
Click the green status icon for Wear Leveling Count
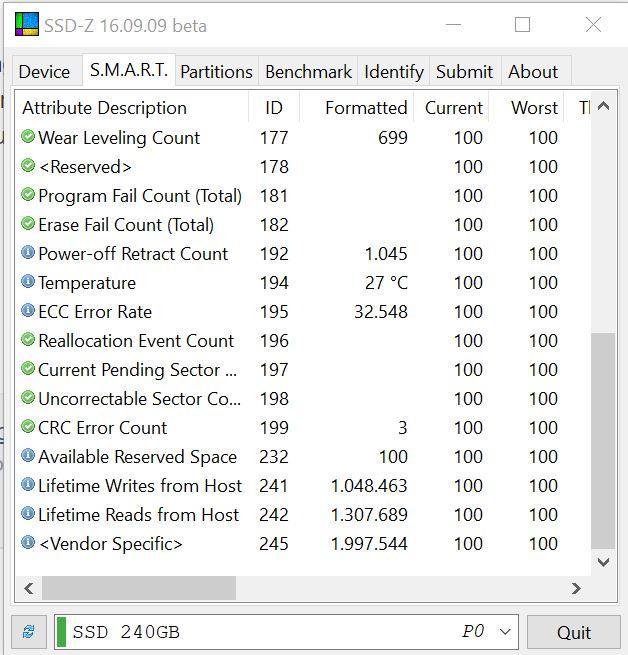[x=28, y=137]
